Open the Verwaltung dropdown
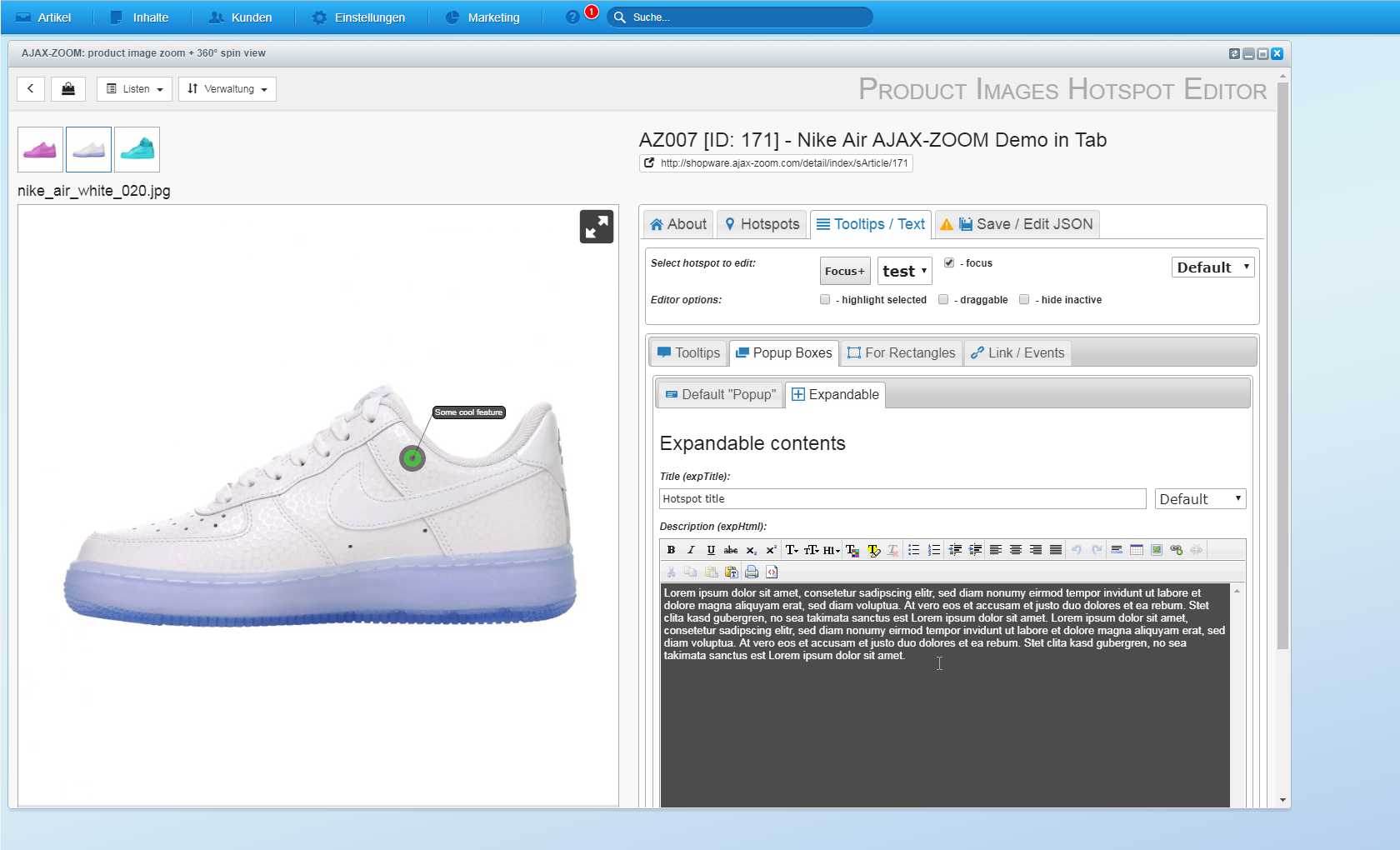This screenshot has width=1400, height=850. pyautogui.click(x=227, y=88)
